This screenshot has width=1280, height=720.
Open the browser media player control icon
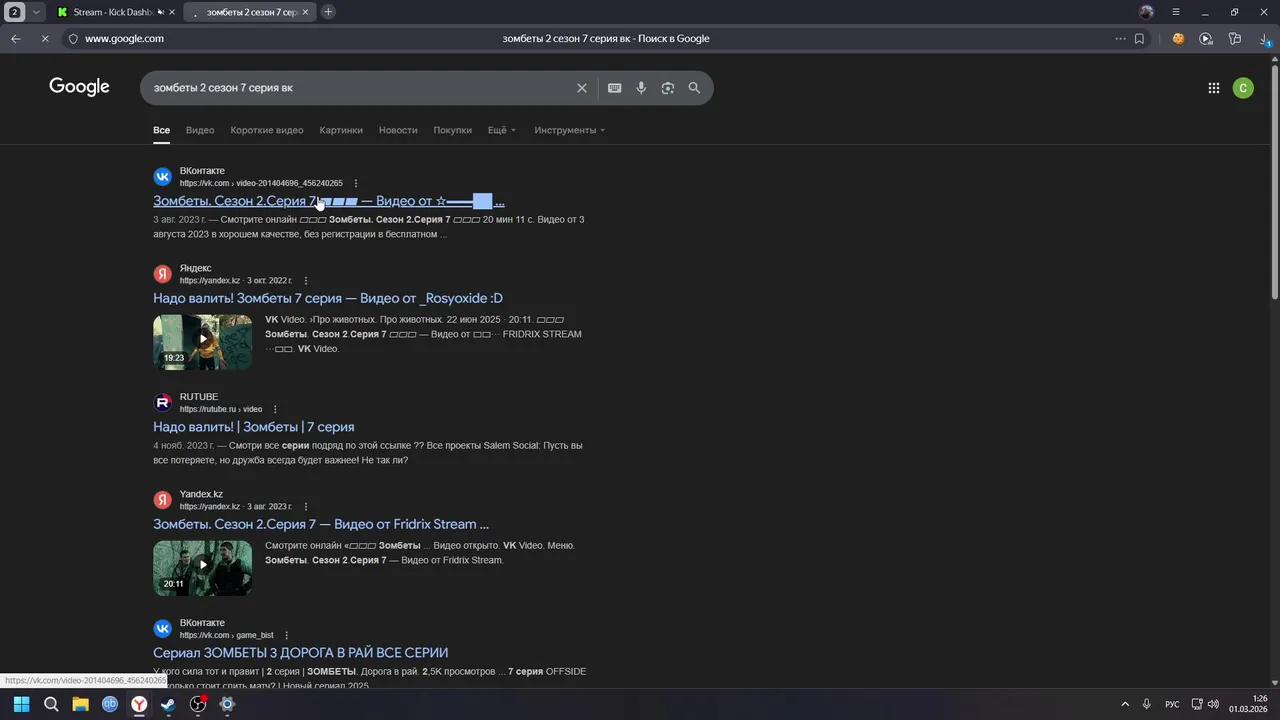[1206, 39]
